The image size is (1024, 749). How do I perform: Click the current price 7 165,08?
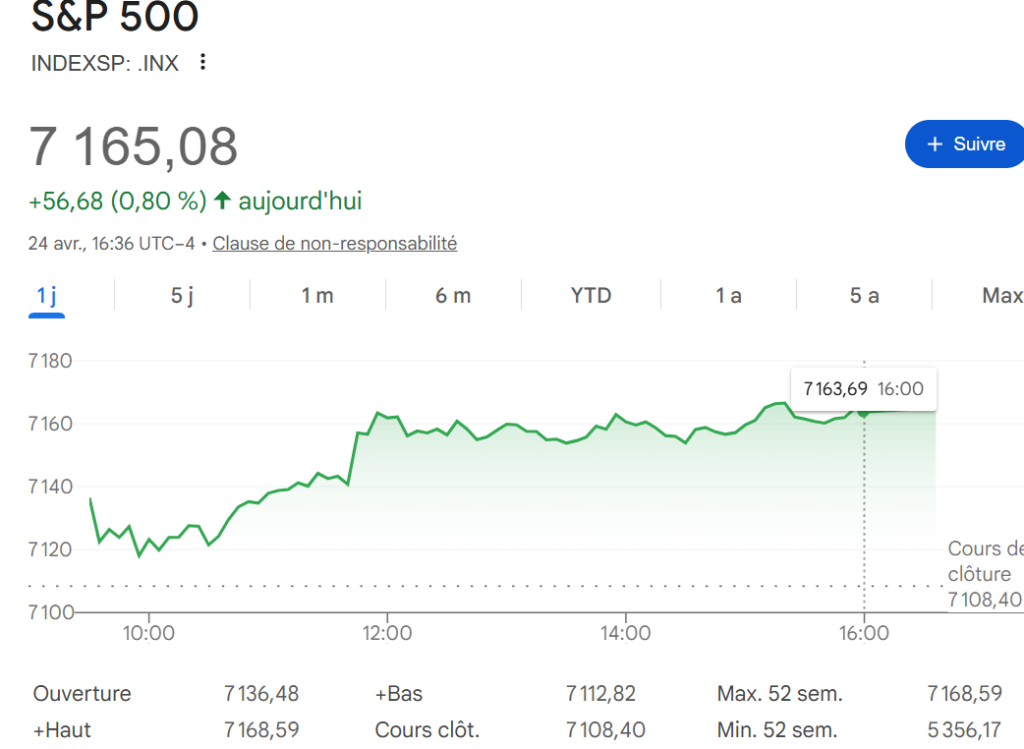tap(133, 146)
